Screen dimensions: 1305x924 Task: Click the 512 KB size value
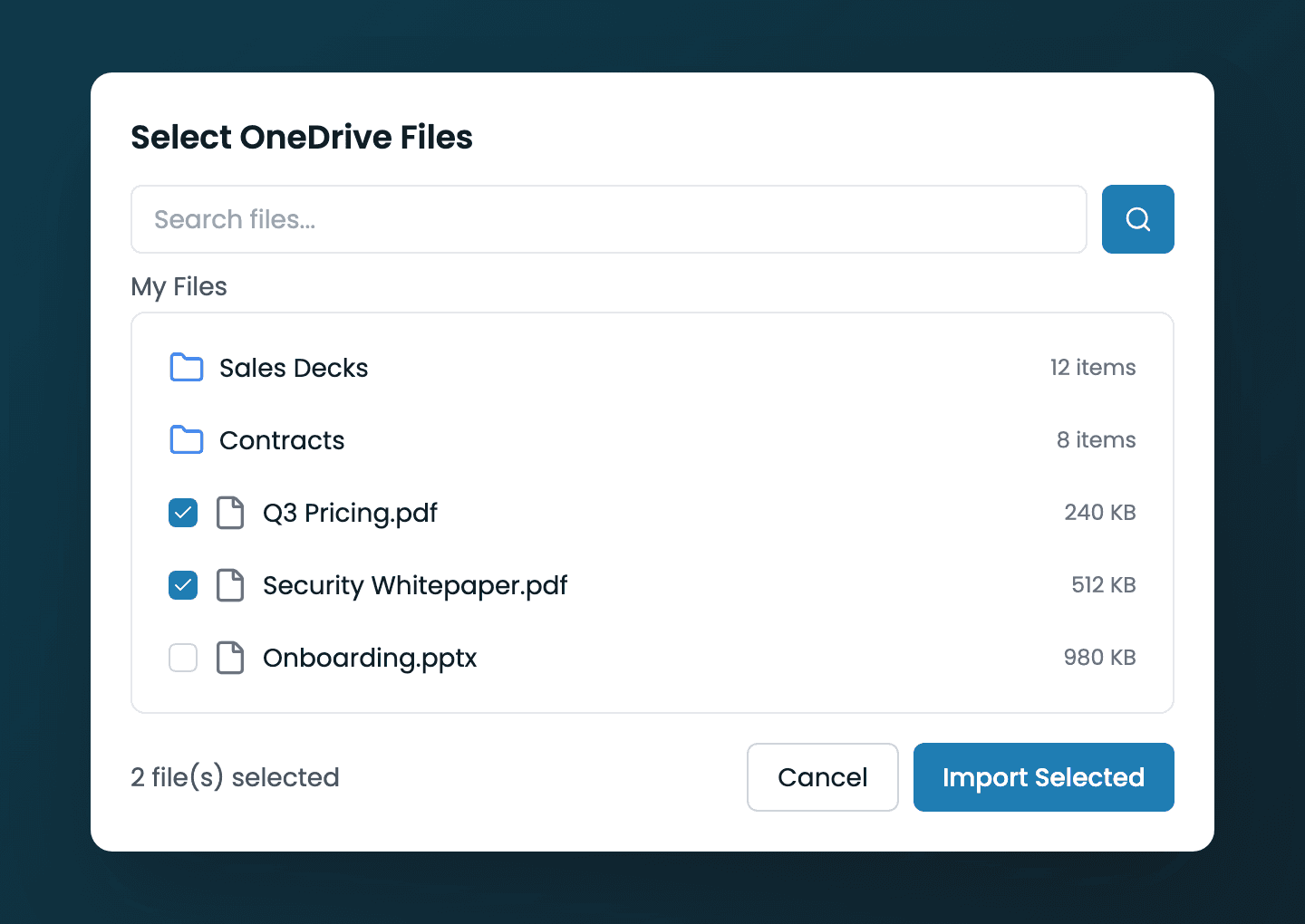(1104, 585)
